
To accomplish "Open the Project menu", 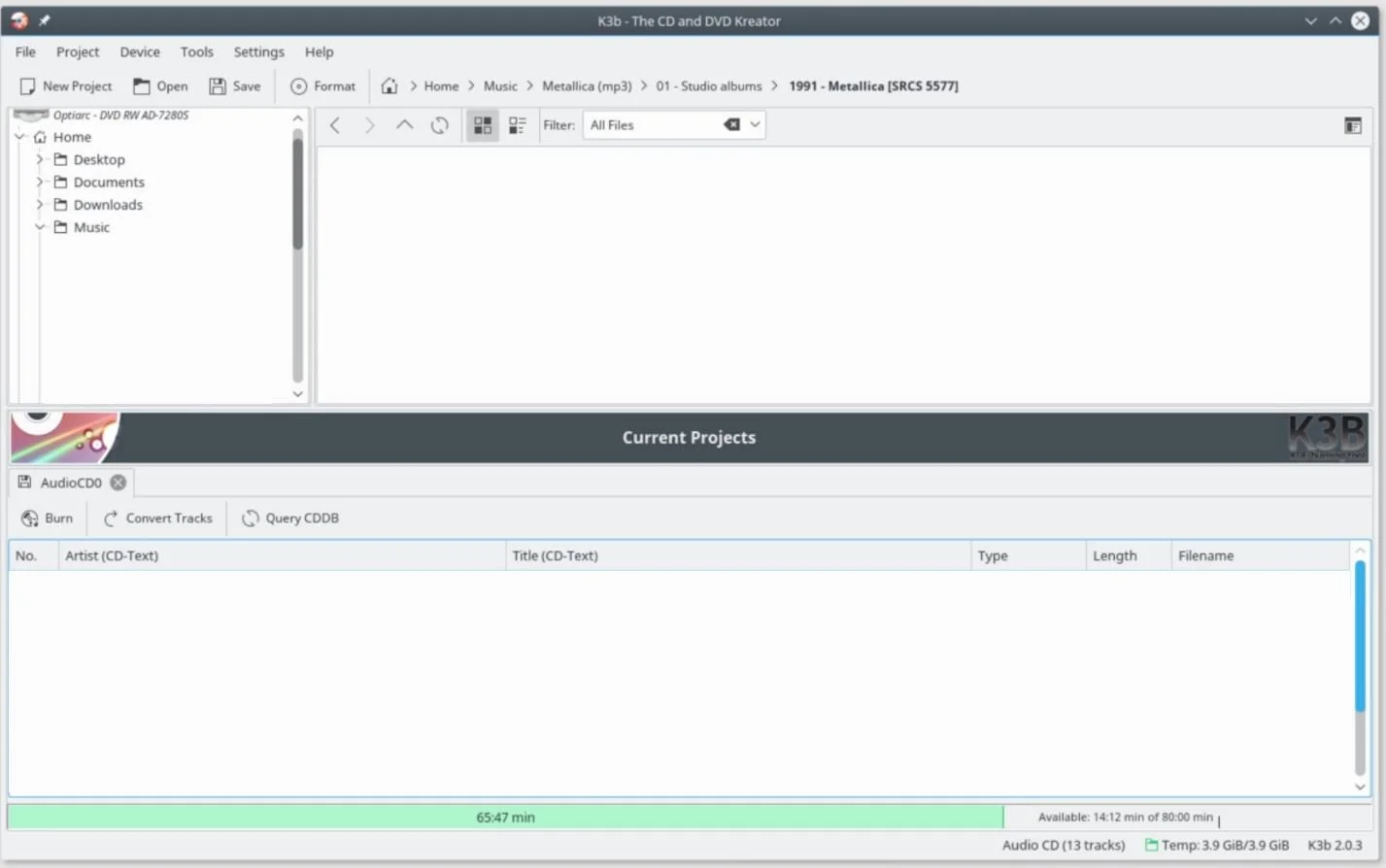I will 78,51.
